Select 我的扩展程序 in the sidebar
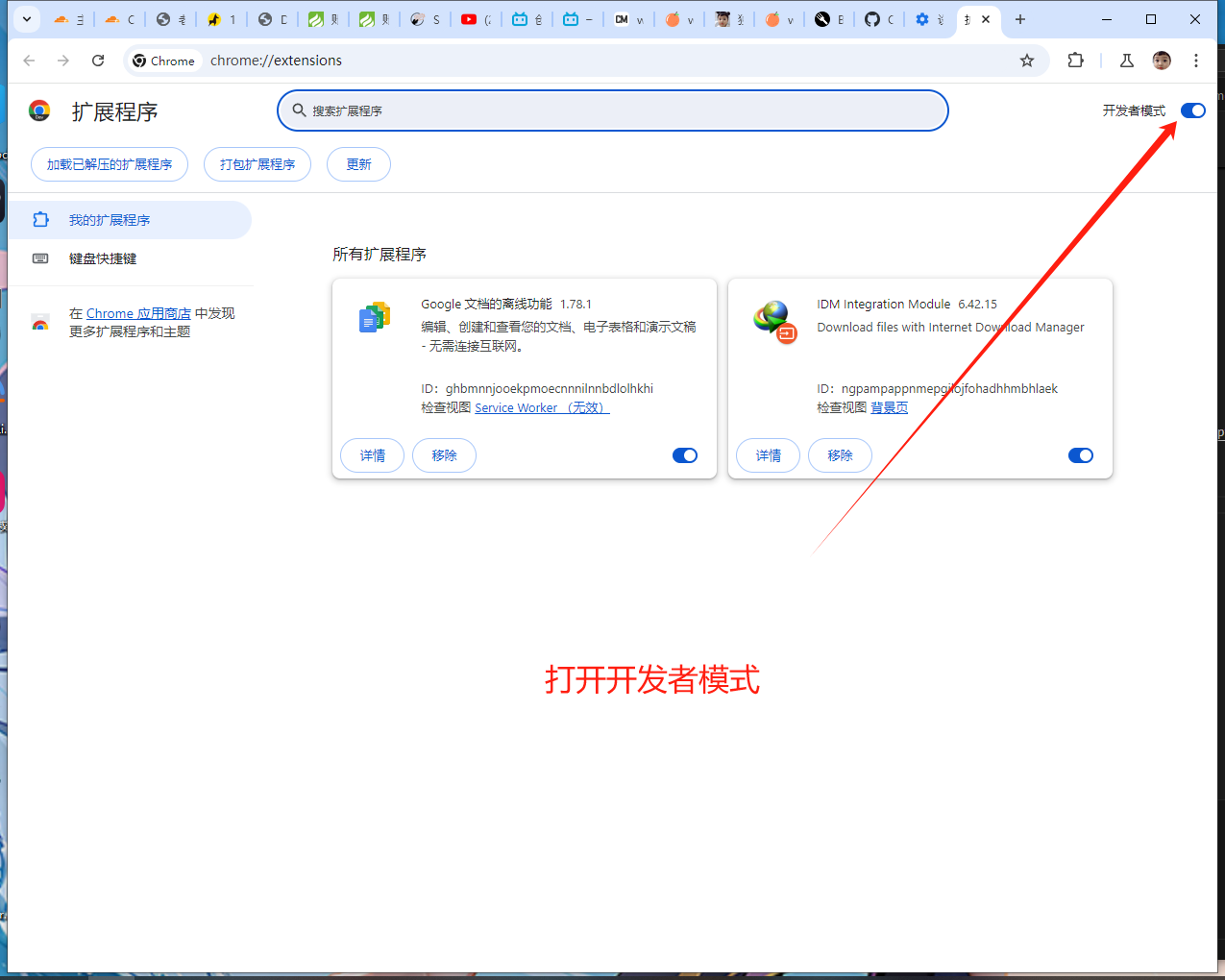The image size is (1225, 980). [x=110, y=220]
